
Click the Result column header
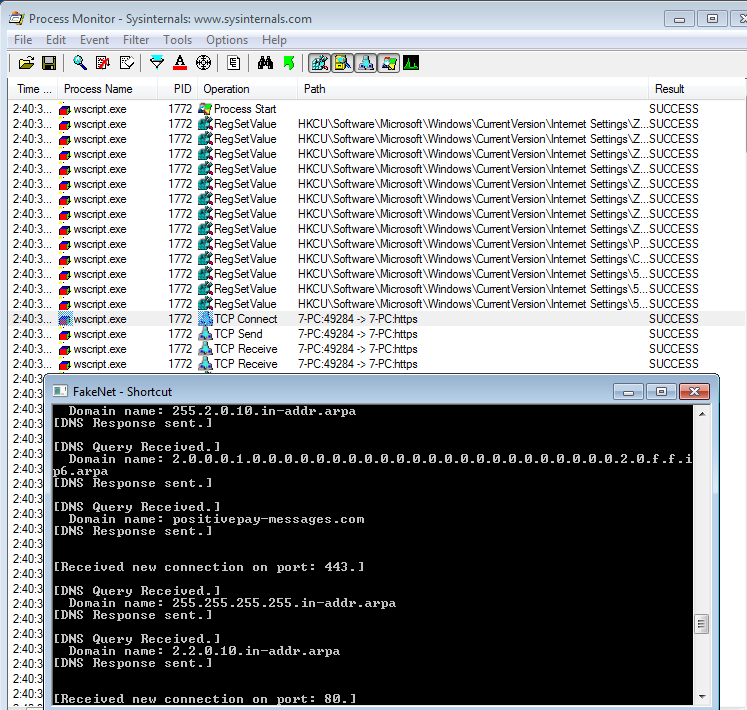pos(669,89)
